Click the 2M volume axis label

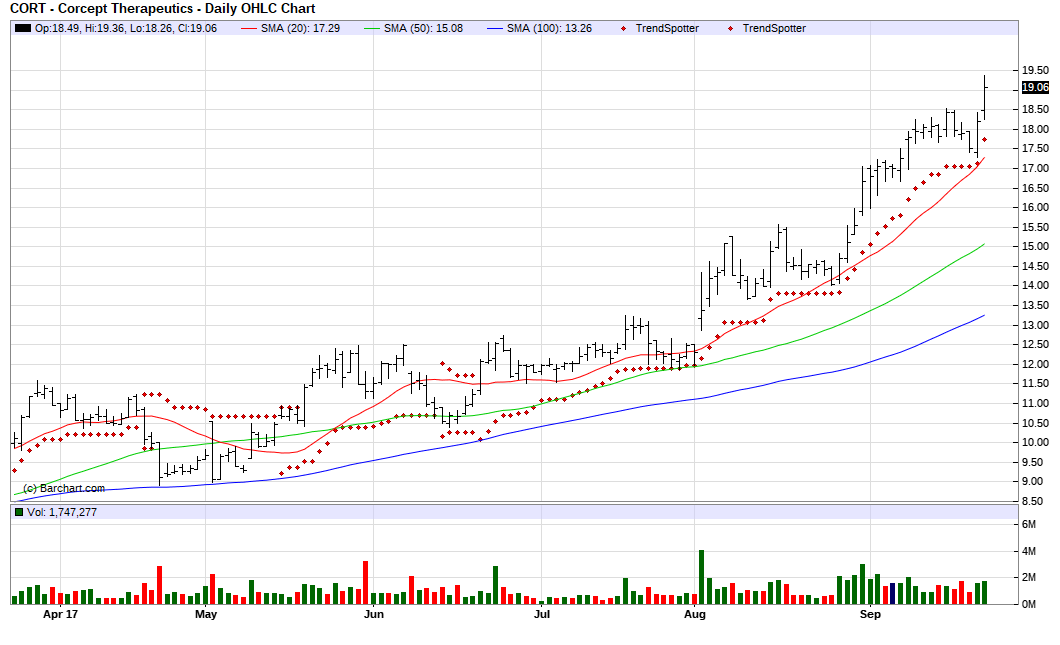pyautogui.click(x=1028, y=577)
